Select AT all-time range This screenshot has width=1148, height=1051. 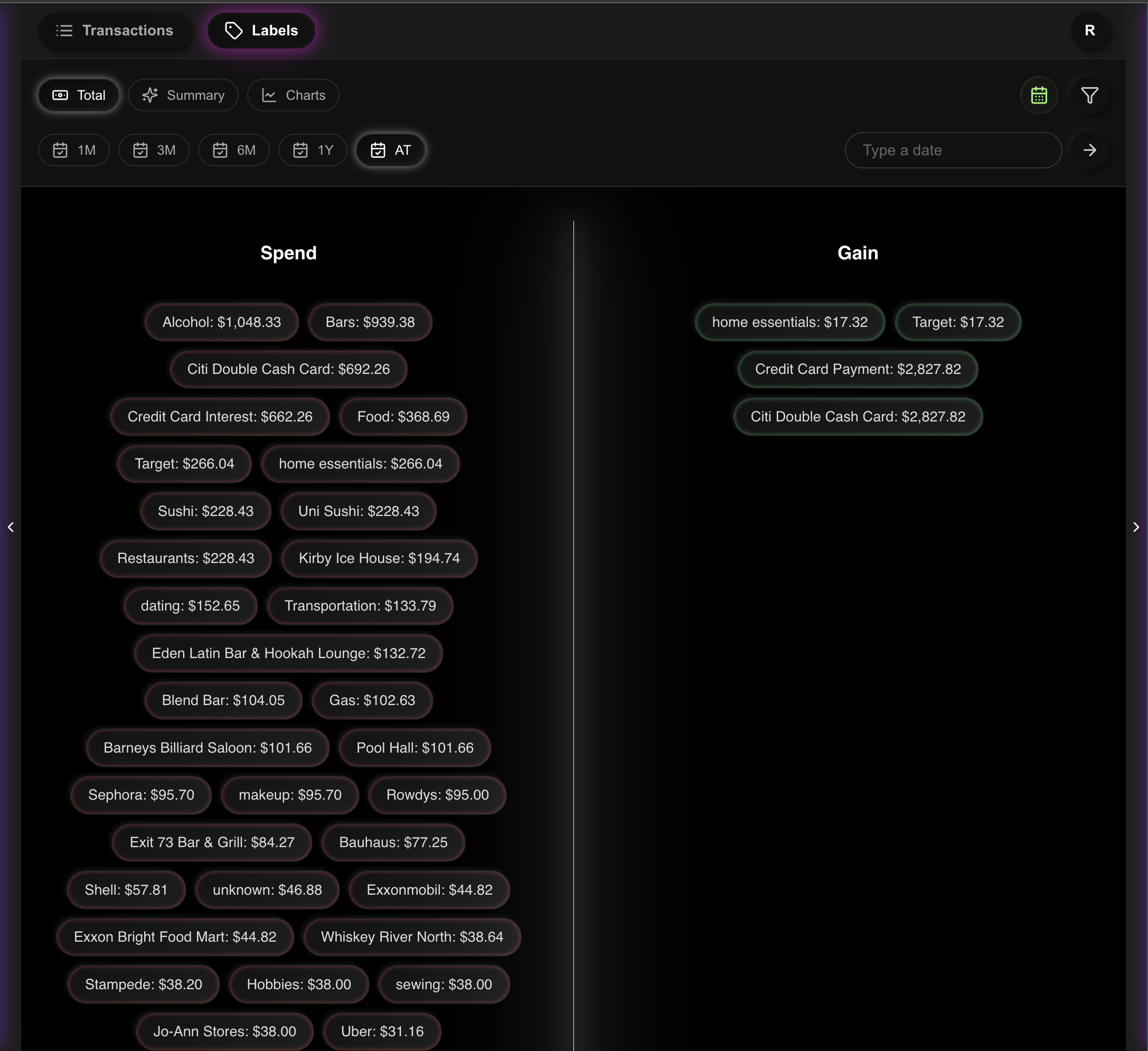pos(390,151)
